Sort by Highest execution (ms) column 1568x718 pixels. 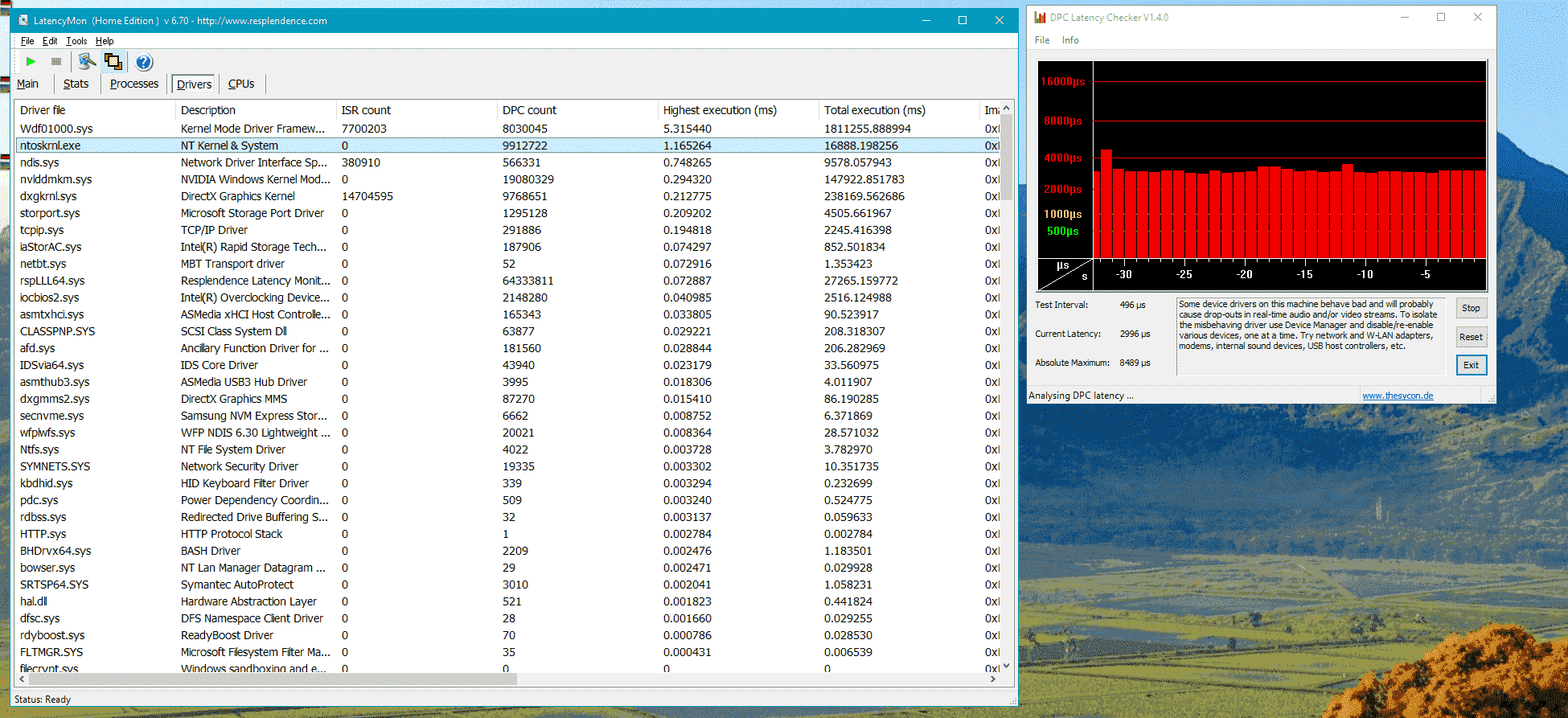738,110
